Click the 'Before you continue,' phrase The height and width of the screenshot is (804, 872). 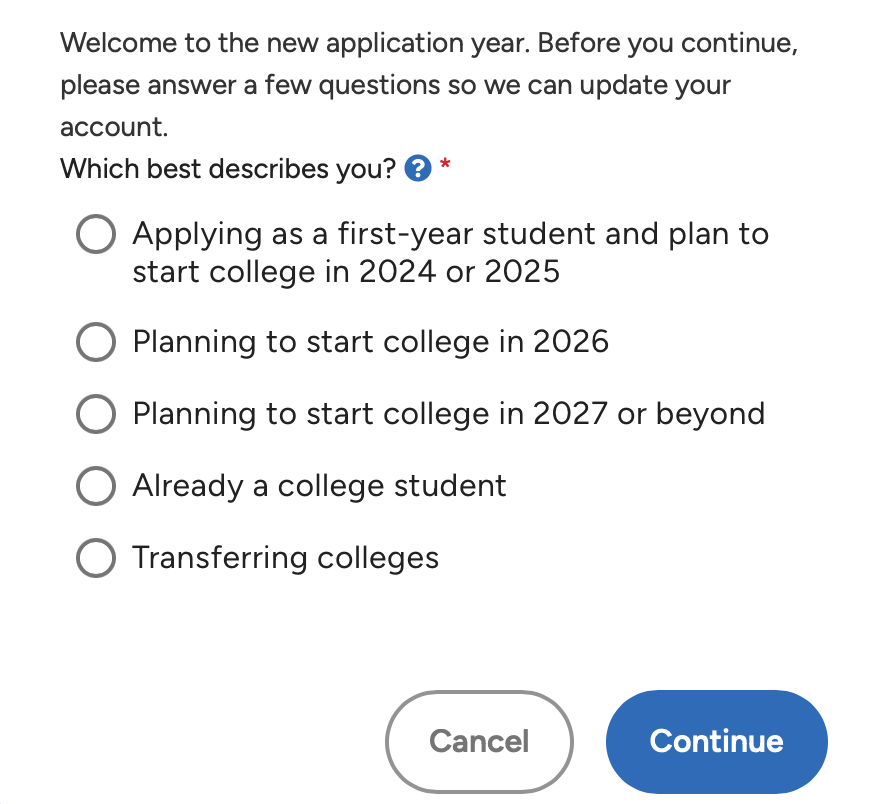(x=668, y=43)
